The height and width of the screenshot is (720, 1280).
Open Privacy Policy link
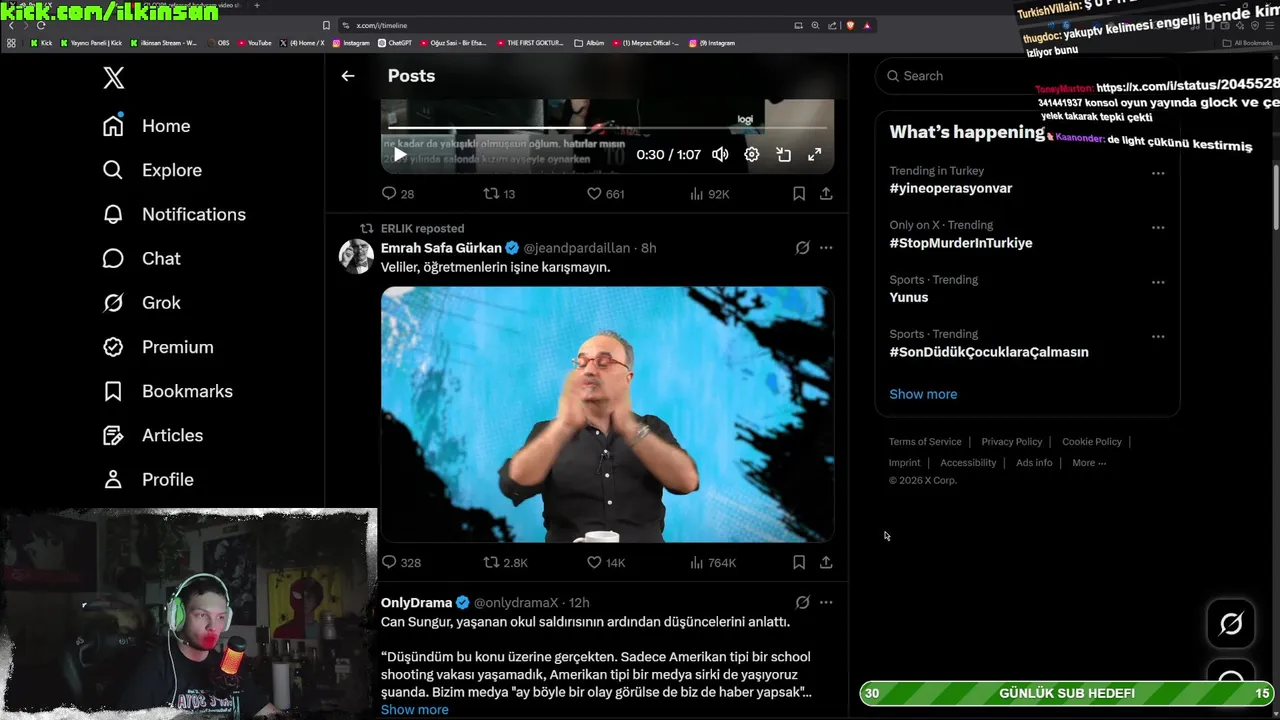1012,442
